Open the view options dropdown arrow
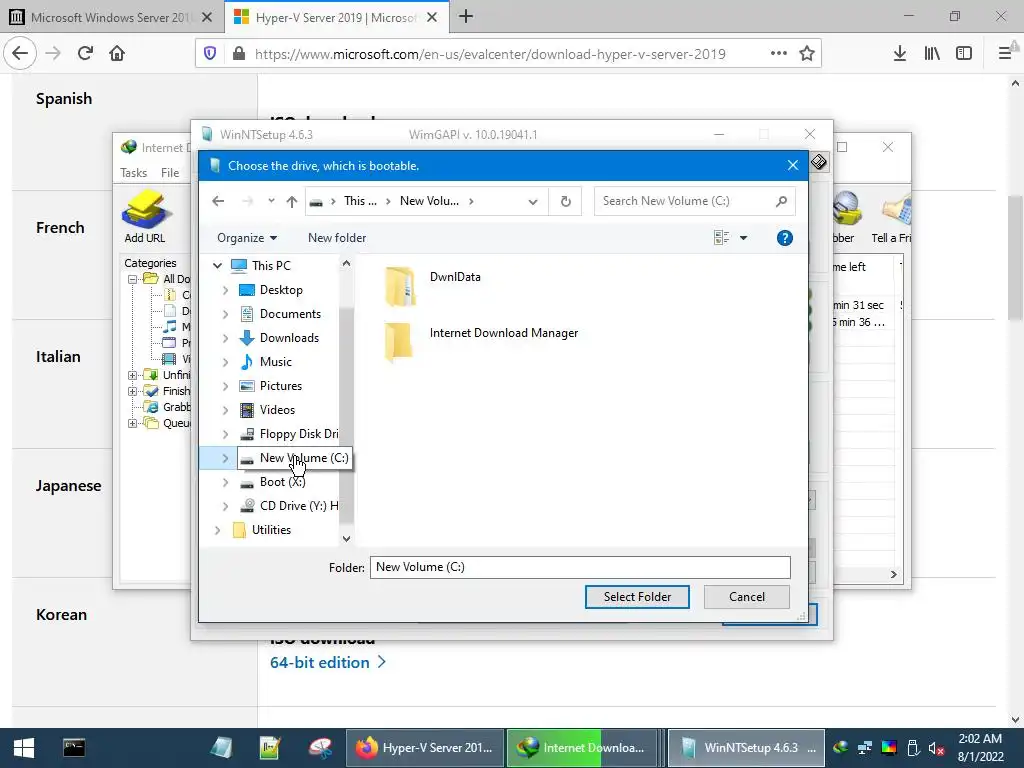Image resolution: width=1024 pixels, height=768 pixels. tap(743, 238)
